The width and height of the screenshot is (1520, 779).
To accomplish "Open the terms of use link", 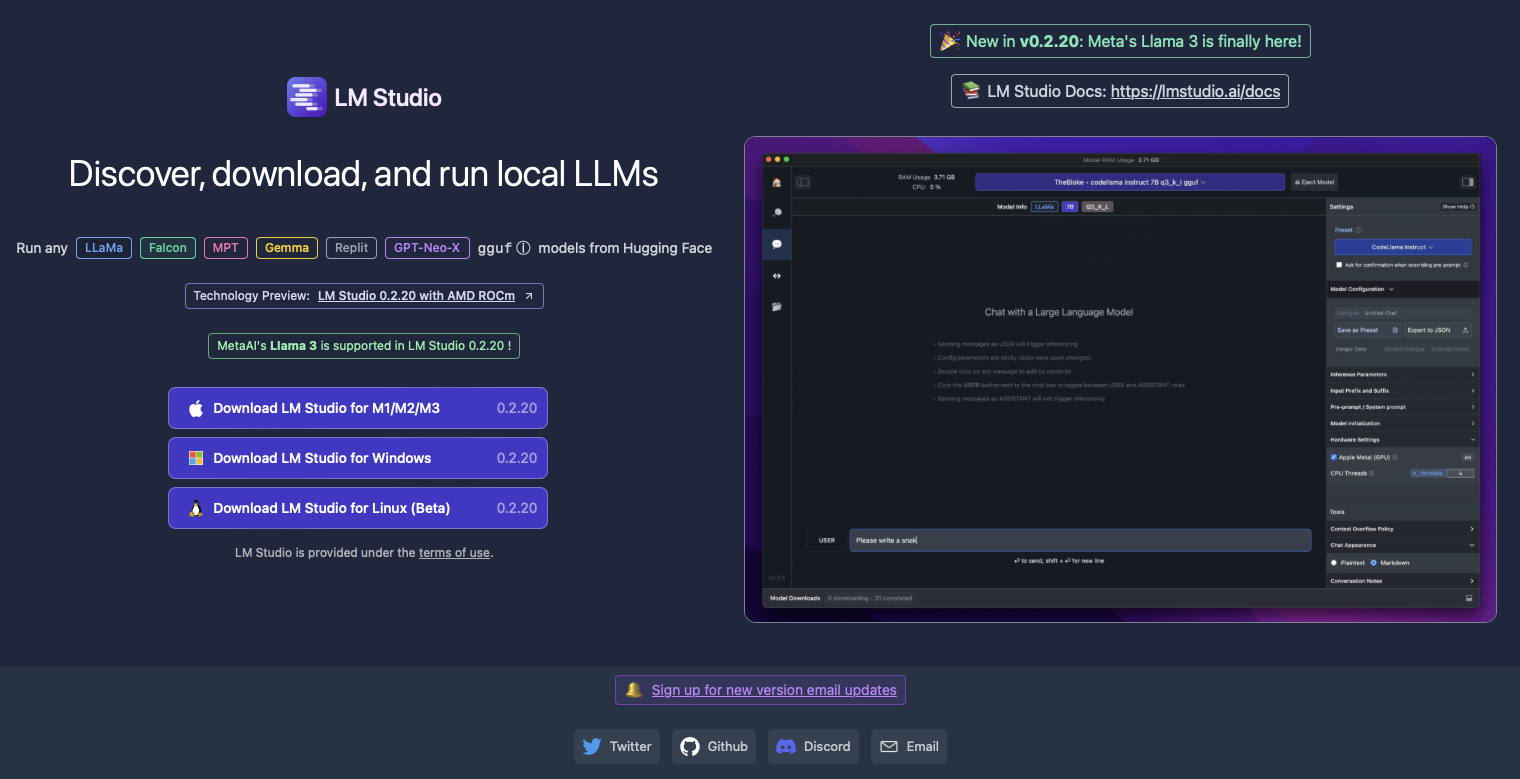I will 454,552.
